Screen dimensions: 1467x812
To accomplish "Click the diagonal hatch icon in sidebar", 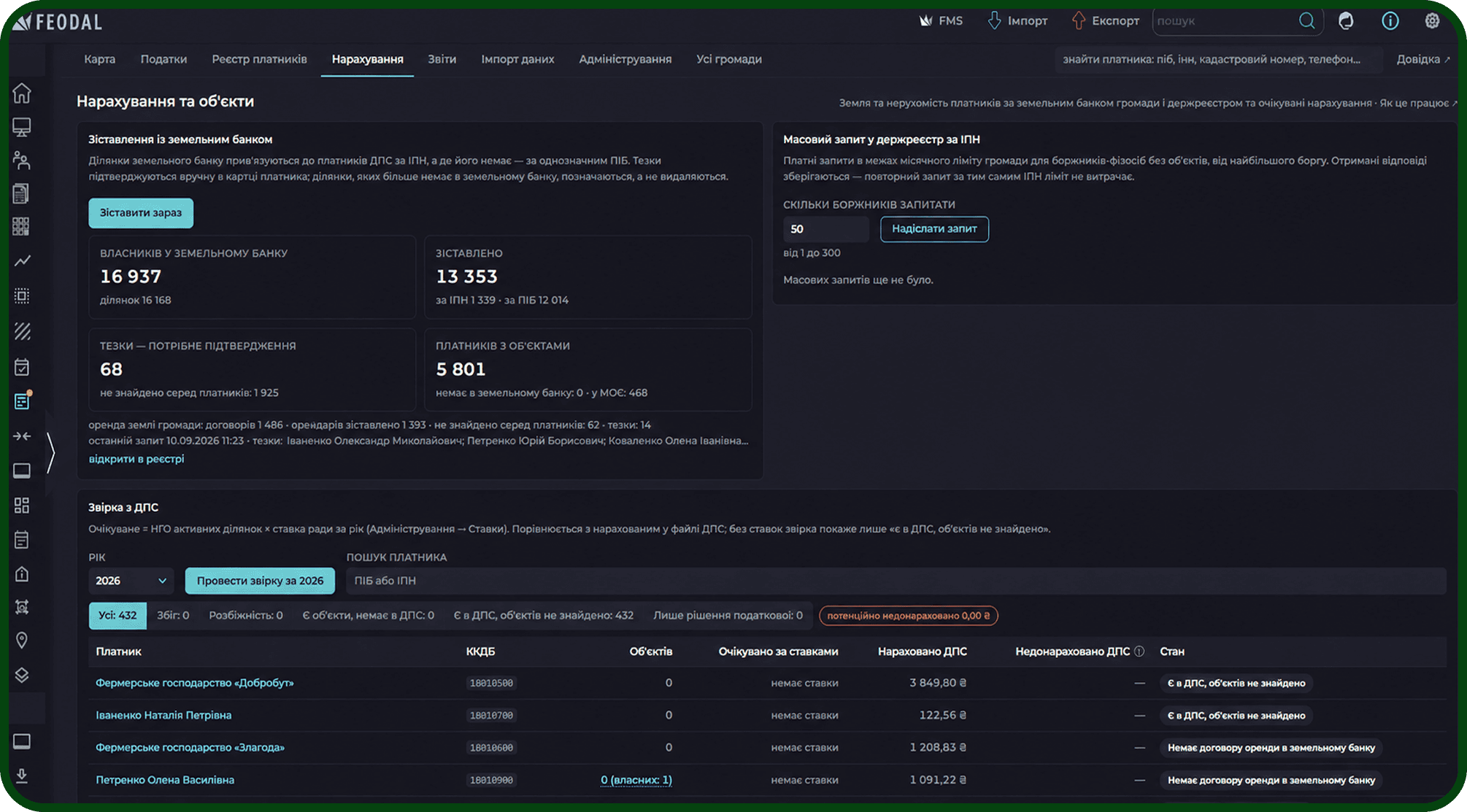I will click(x=22, y=331).
